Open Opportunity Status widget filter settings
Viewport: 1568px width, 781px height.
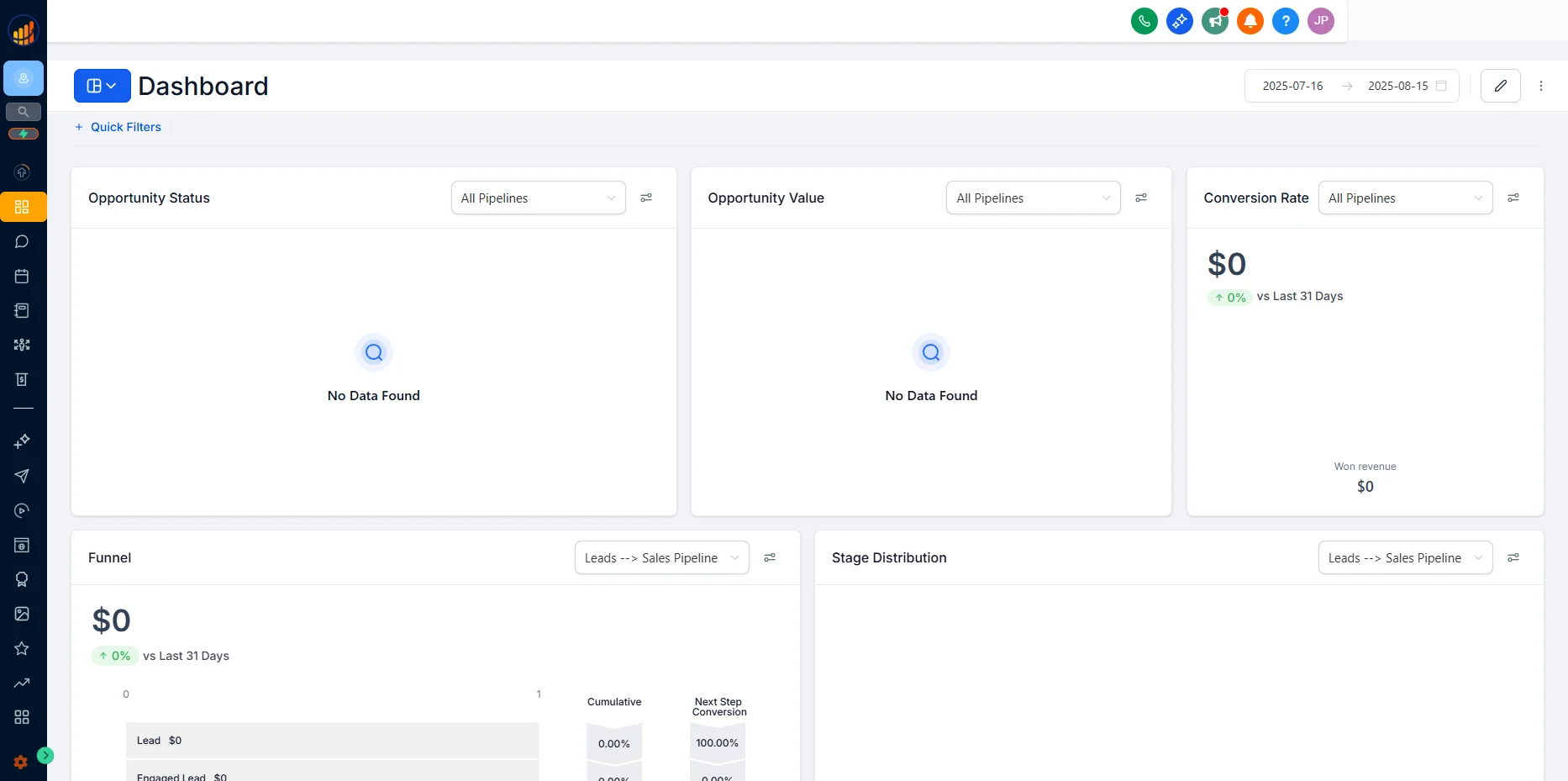pos(646,198)
